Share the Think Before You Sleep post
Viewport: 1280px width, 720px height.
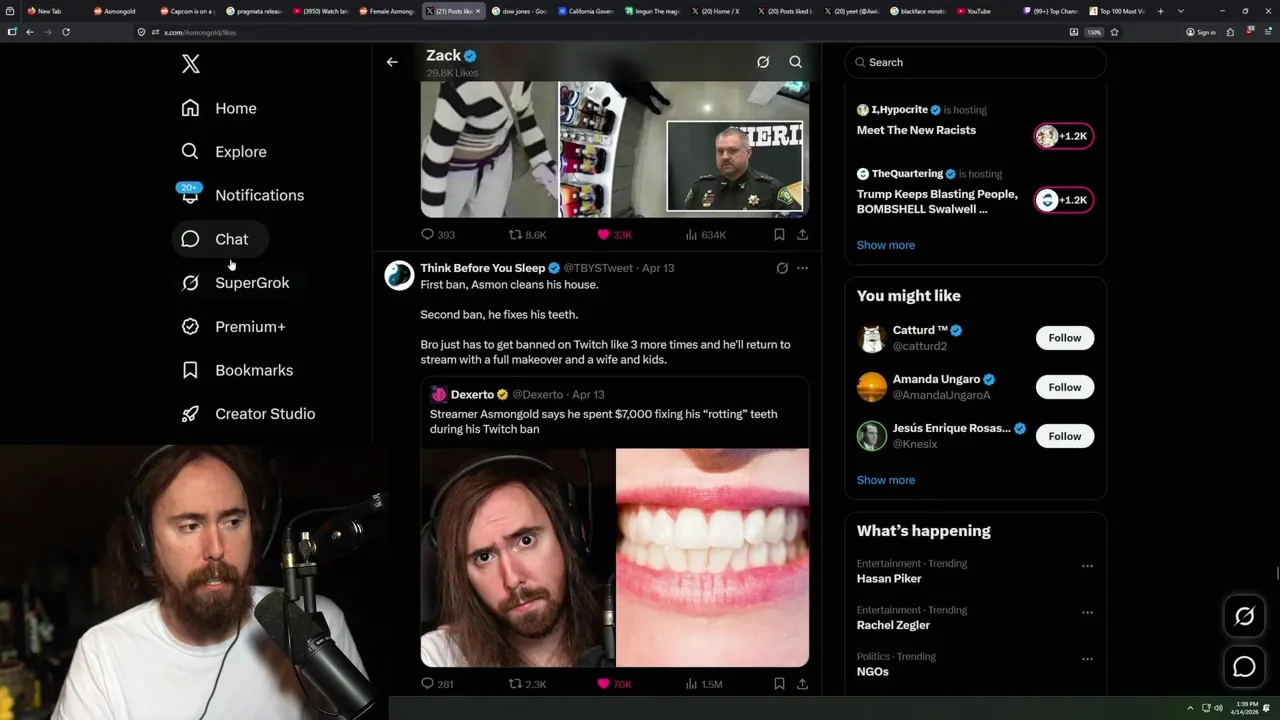[x=802, y=684]
